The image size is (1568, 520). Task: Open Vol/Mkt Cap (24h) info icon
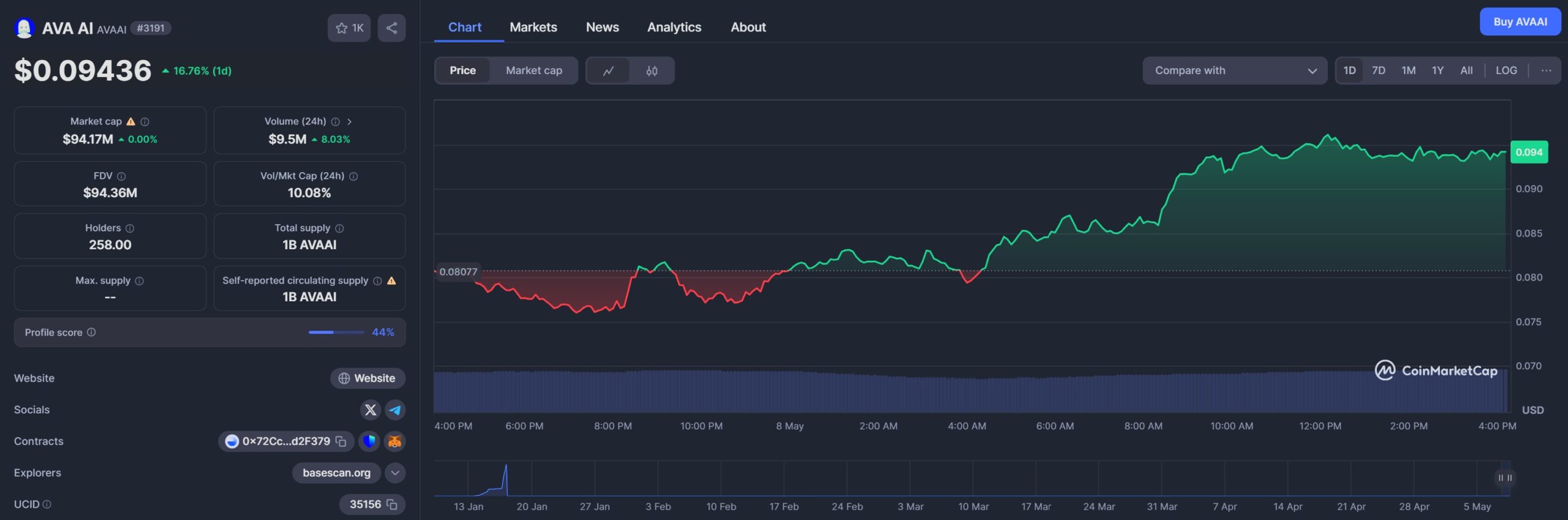click(x=353, y=176)
